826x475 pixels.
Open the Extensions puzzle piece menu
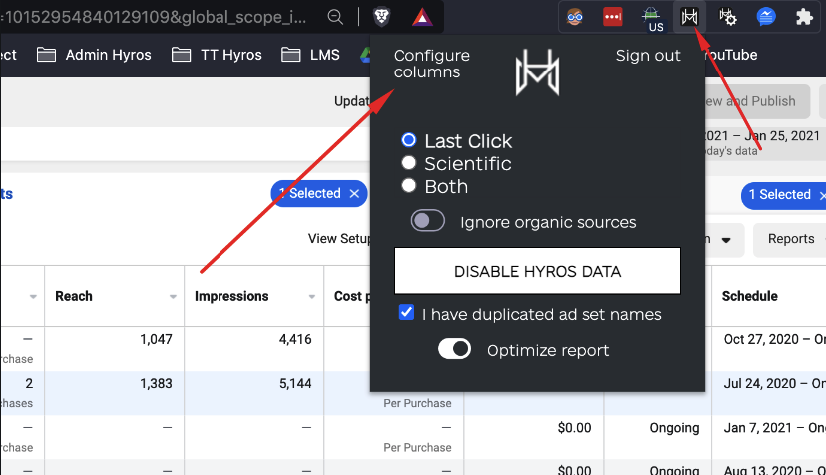click(x=804, y=17)
